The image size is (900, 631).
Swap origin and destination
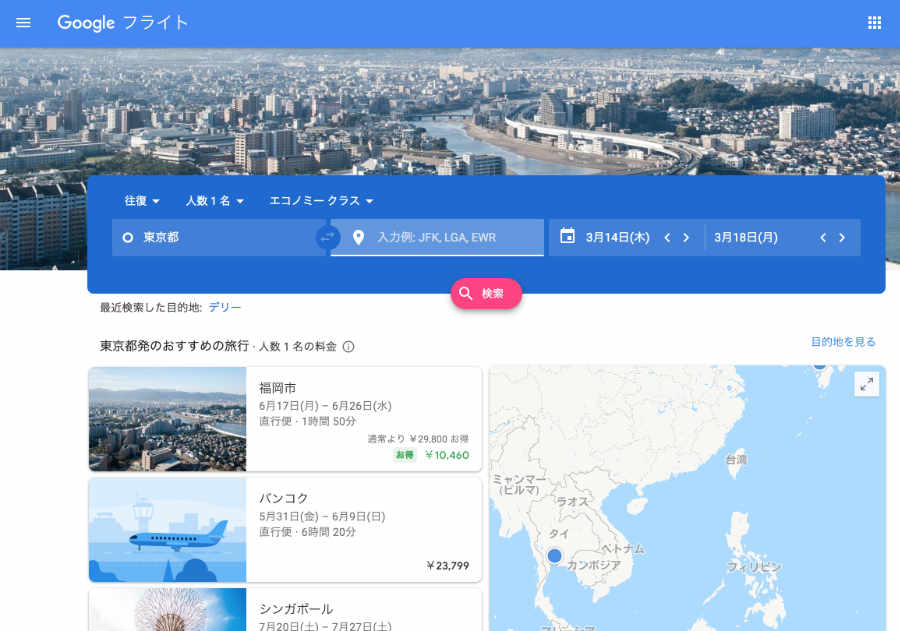[x=328, y=237]
